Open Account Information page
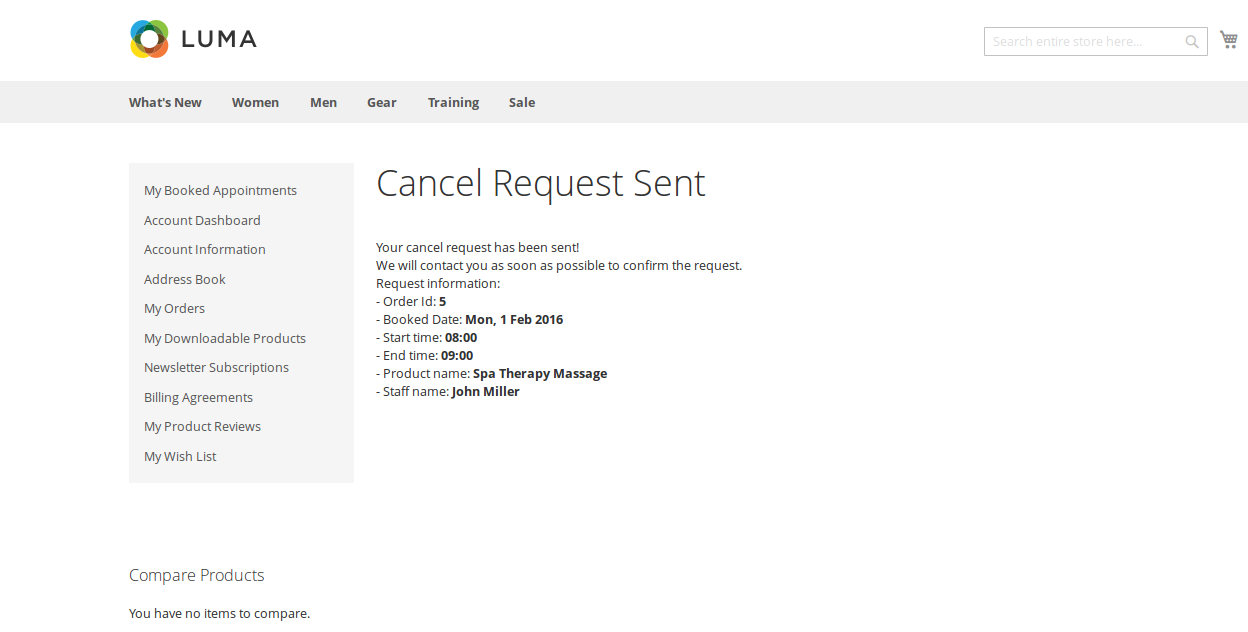The width and height of the screenshot is (1248, 632). coord(204,250)
